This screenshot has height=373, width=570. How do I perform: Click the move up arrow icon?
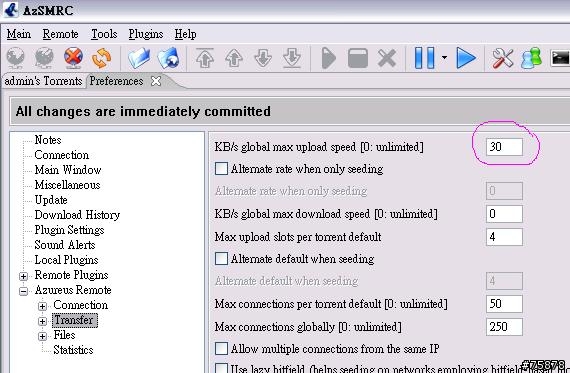[234, 58]
